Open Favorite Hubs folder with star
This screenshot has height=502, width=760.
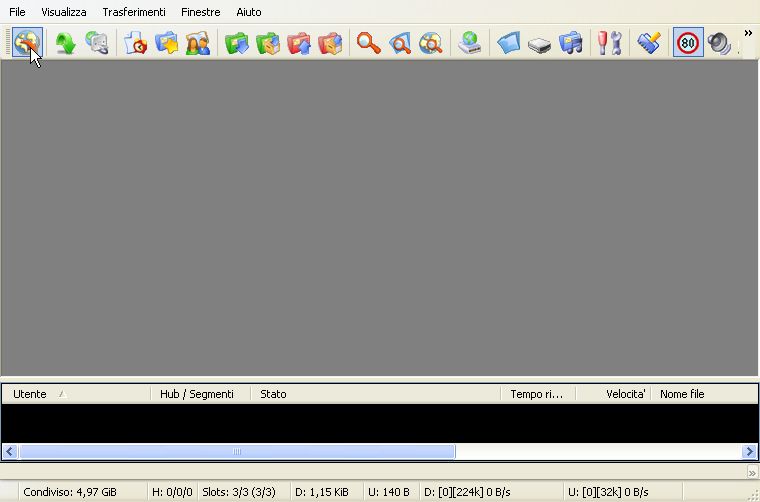(166, 43)
